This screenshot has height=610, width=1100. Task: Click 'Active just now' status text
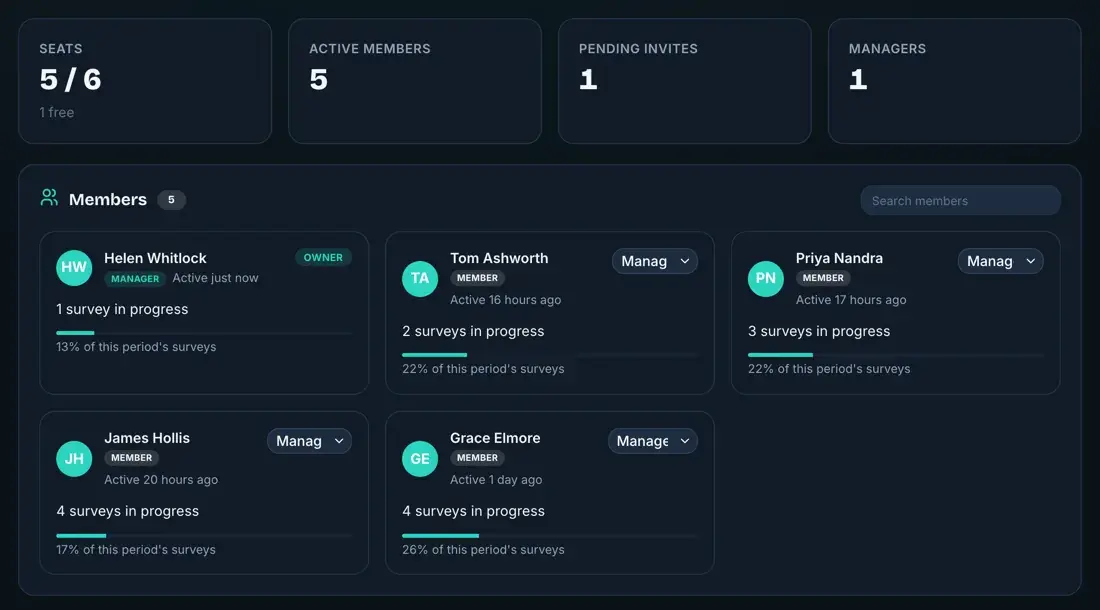click(x=215, y=278)
